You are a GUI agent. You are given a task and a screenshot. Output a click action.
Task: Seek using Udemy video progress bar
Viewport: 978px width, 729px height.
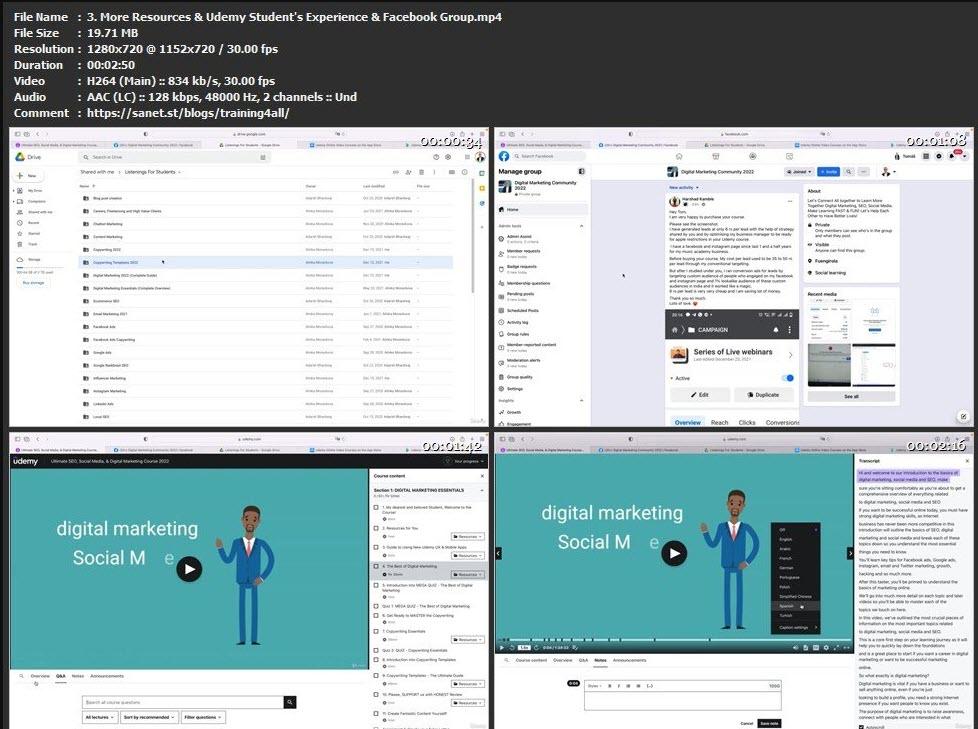[x=674, y=640]
